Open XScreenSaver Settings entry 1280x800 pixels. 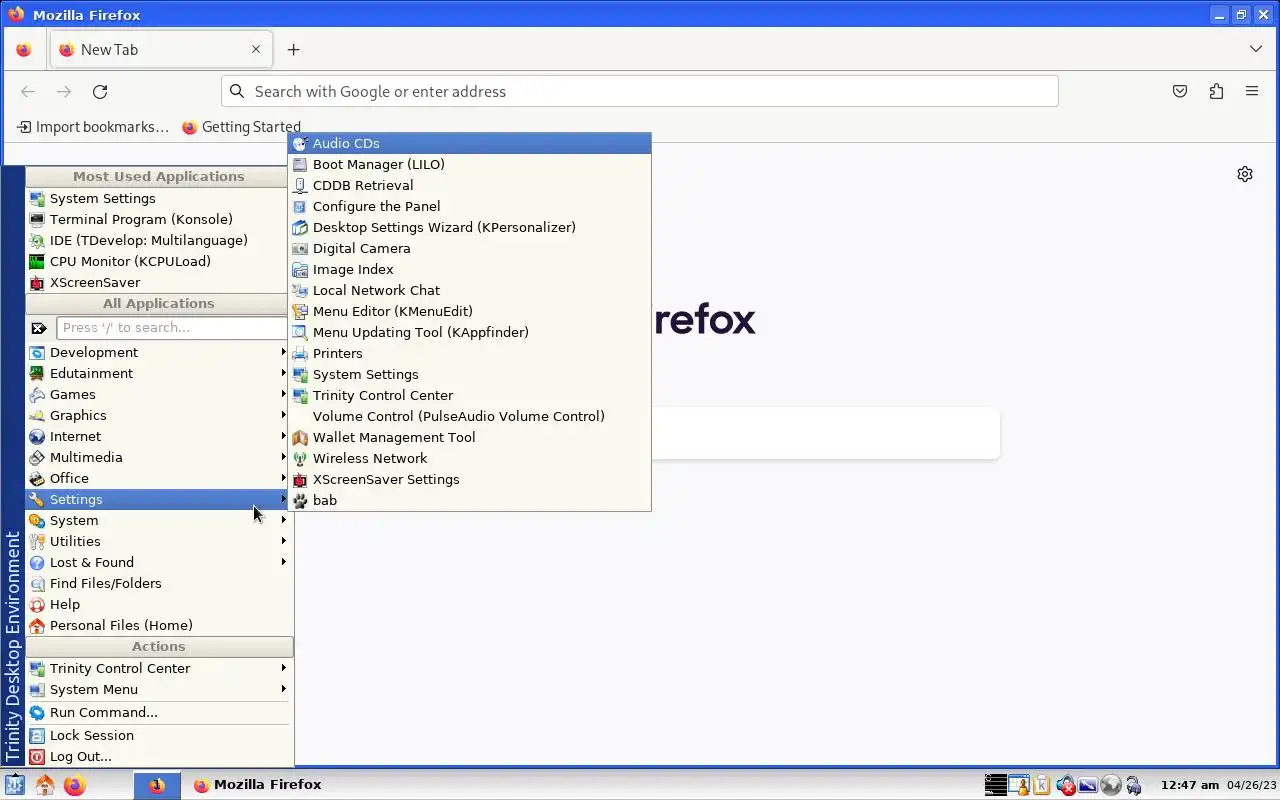click(x=470, y=479)
